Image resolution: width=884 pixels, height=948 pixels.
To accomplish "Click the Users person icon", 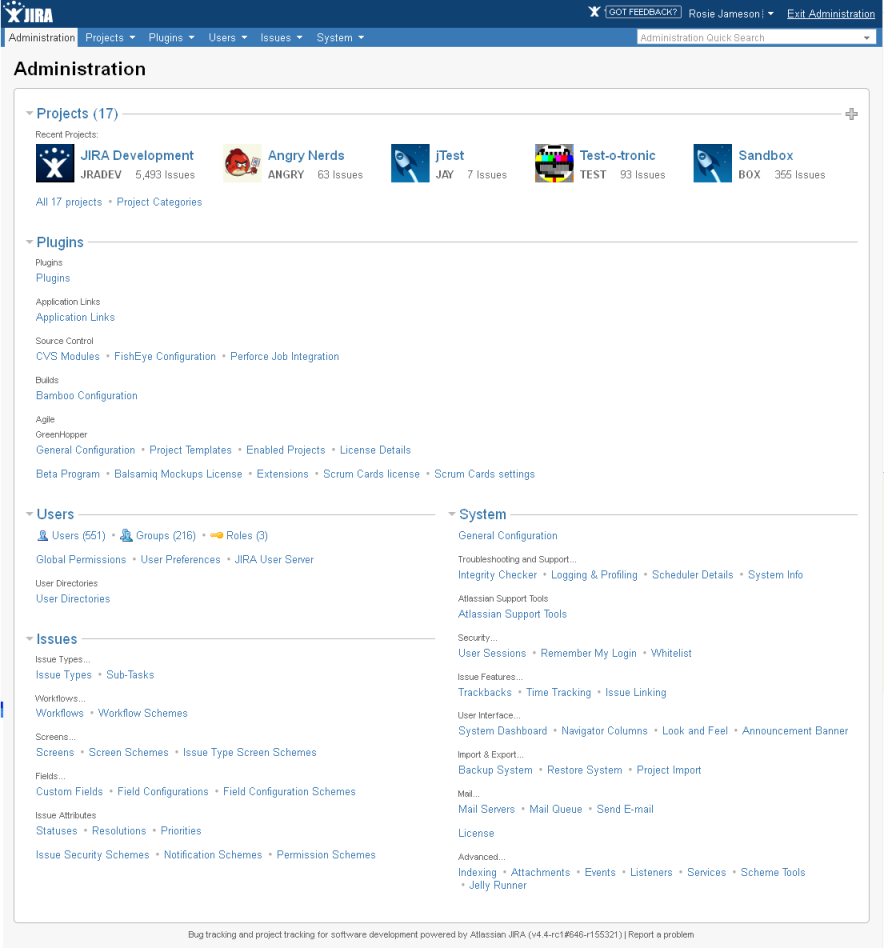I will point(42,535).
